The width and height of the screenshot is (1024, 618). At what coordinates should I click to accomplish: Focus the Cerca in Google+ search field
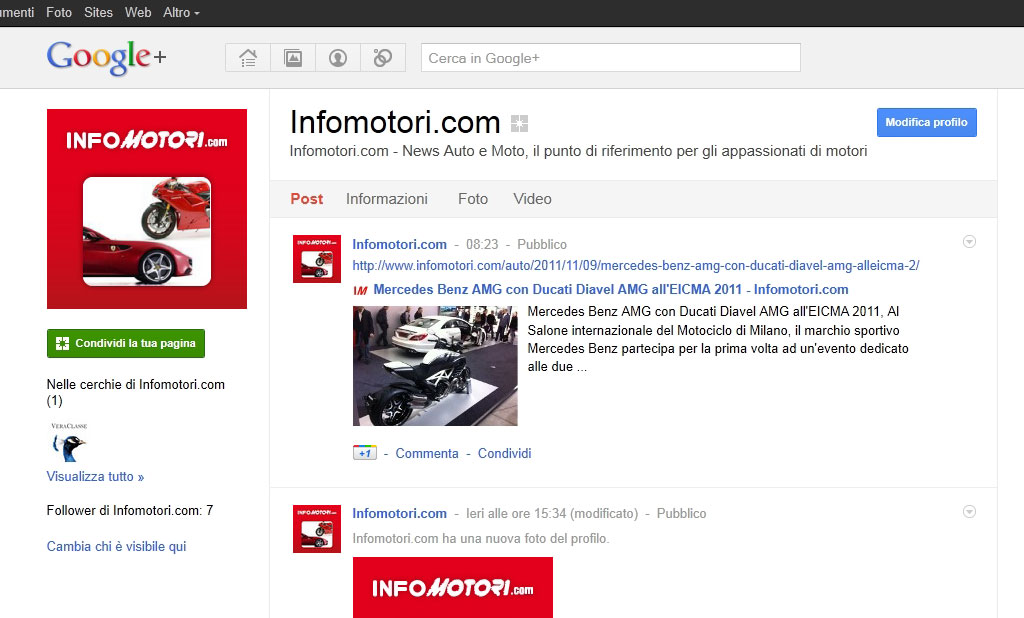tap(610, 58)
